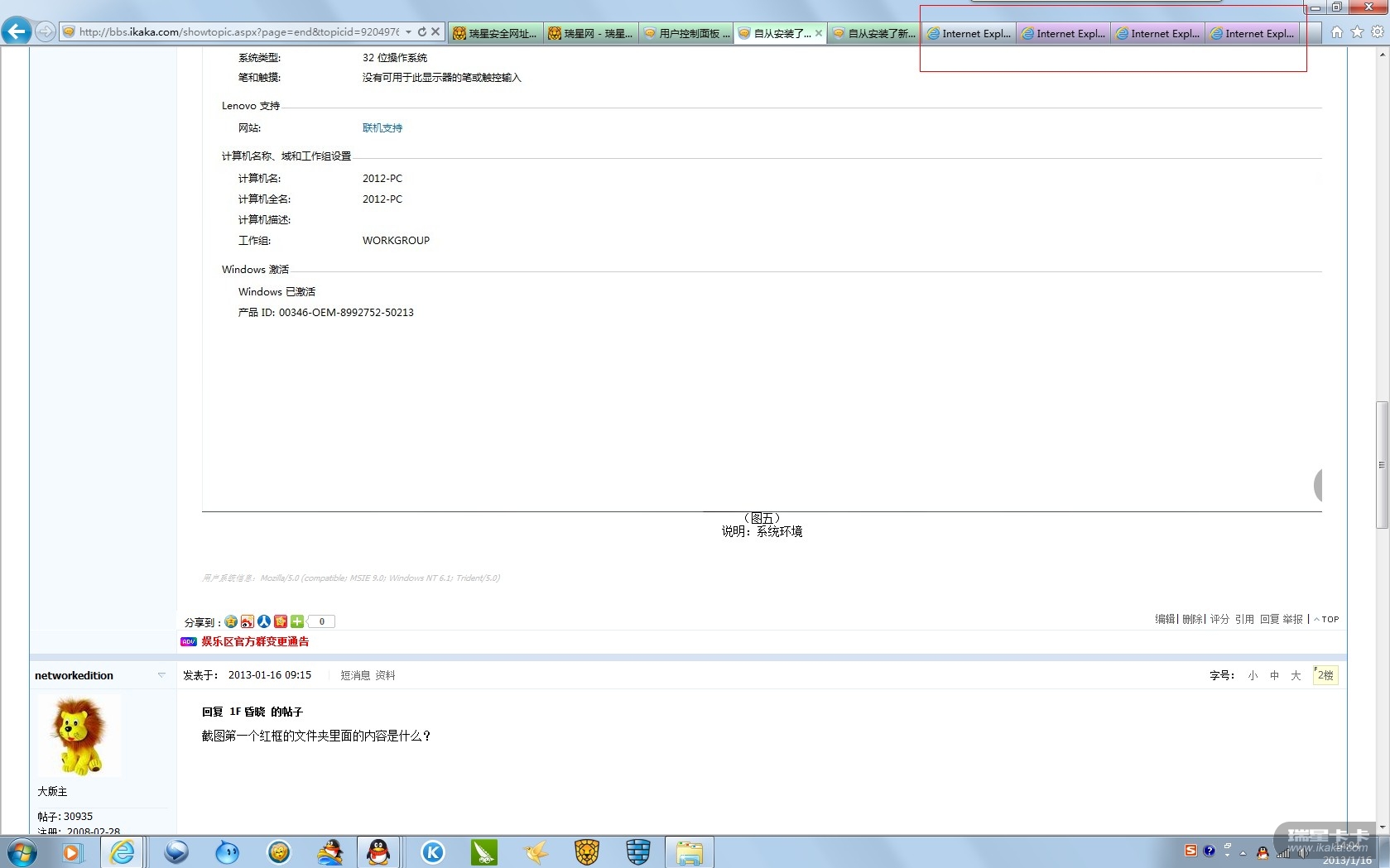Click the 2楼 floor marker
The height and width of the screenshot is (868, 1390).
(1325, 675)
